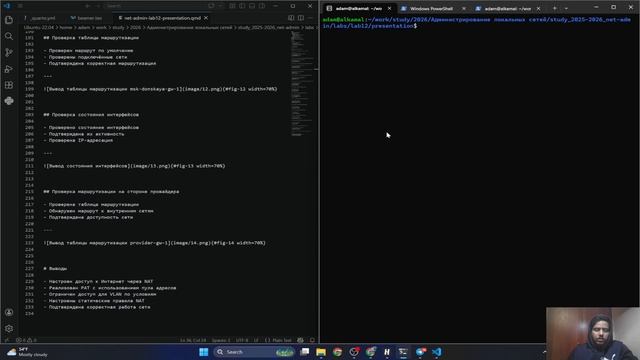Click the 'home' breadcrumb segment
Image resolution: width=640 pixels, height=360 pixels.
[x=66, y=27]
